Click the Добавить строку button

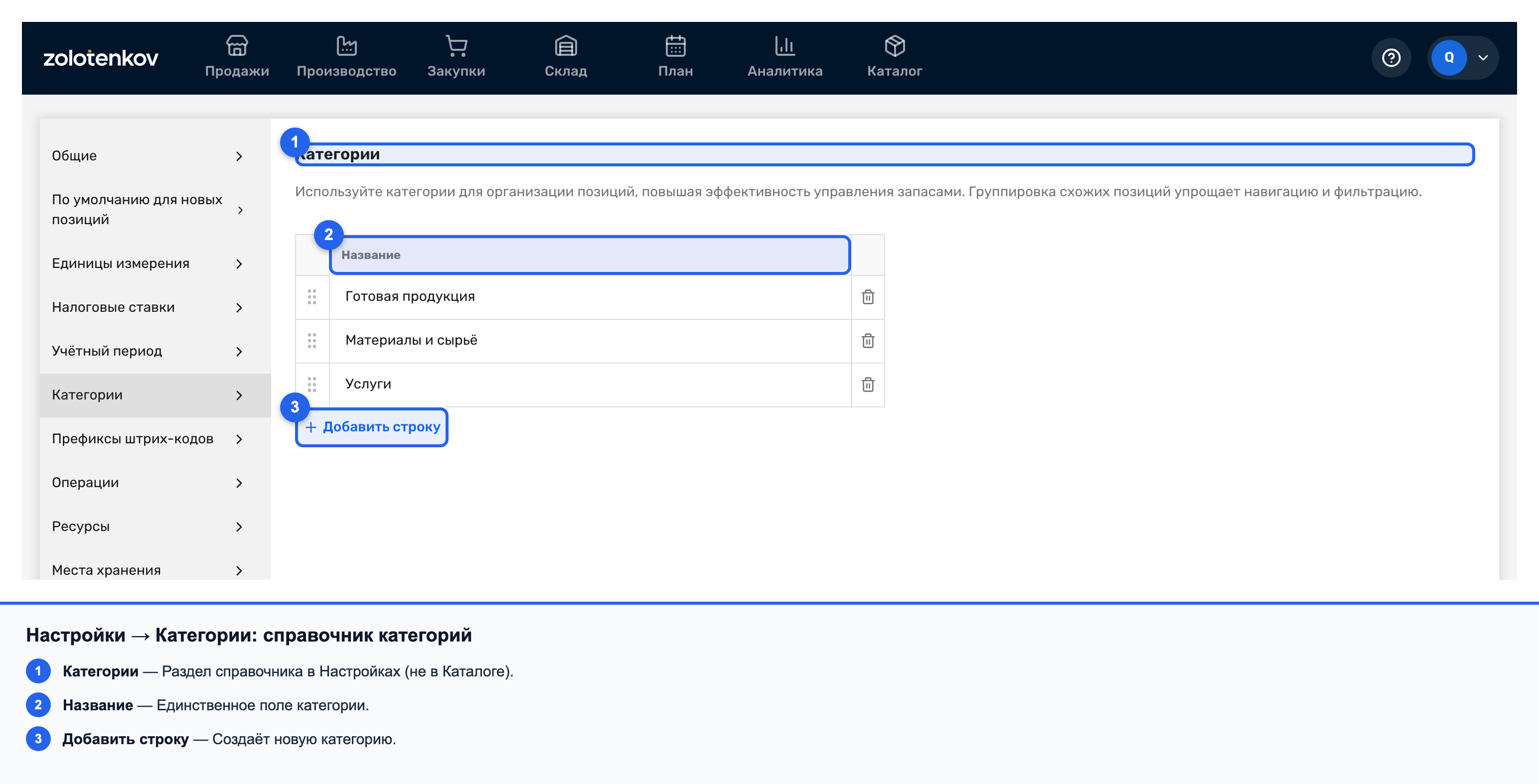[x=372, y=427]
